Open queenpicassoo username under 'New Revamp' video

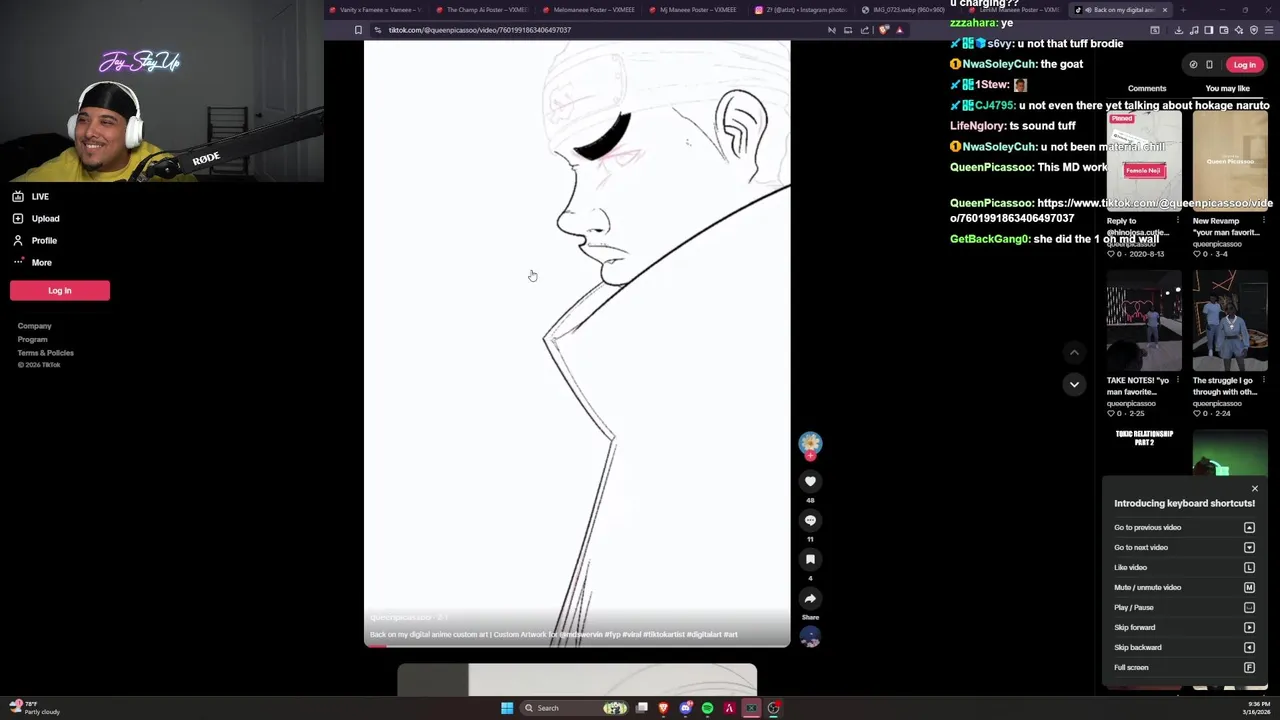coord(1217,244)
